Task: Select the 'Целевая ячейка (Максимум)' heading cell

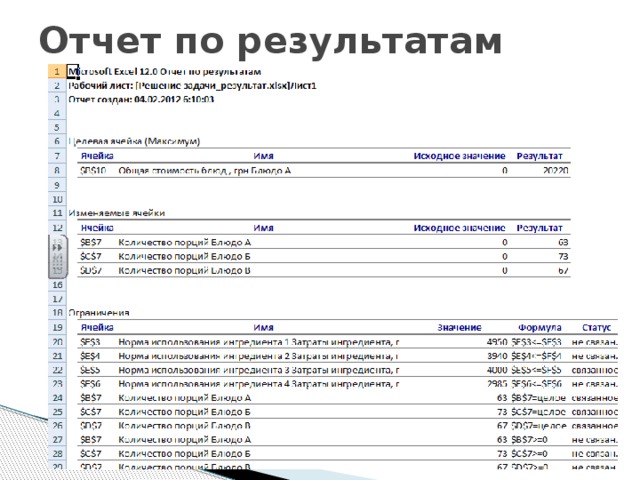Action: 134,141
